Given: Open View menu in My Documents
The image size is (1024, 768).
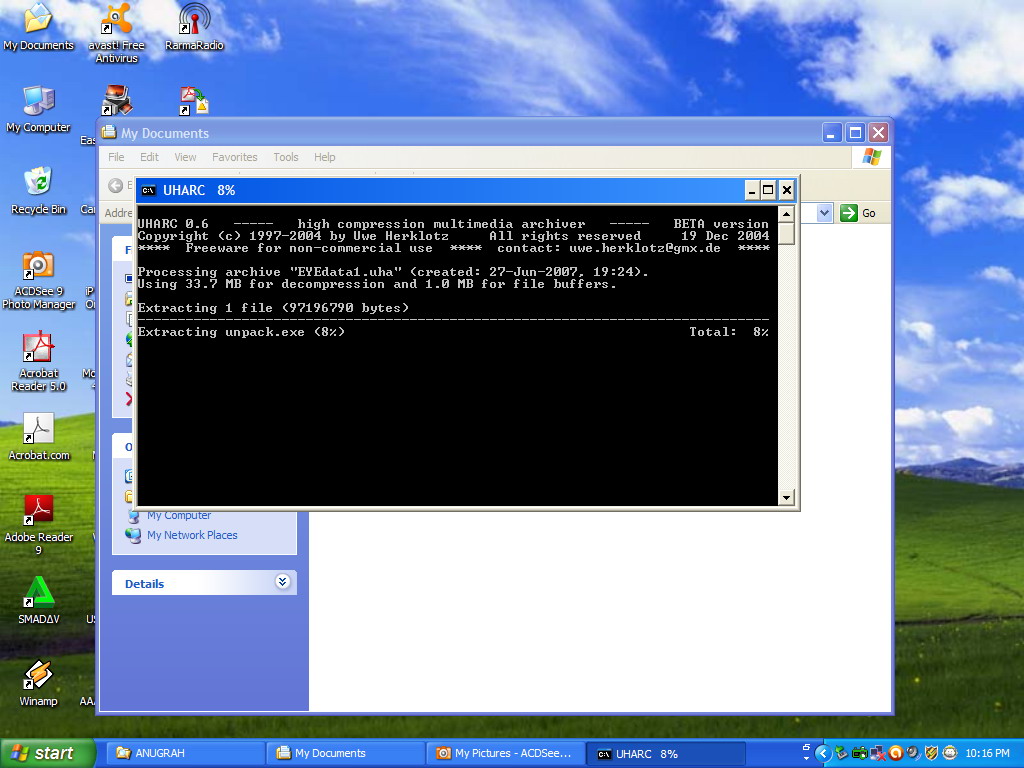Looking at the screenshot, I should pyautogui.click(x=185, y=157).
